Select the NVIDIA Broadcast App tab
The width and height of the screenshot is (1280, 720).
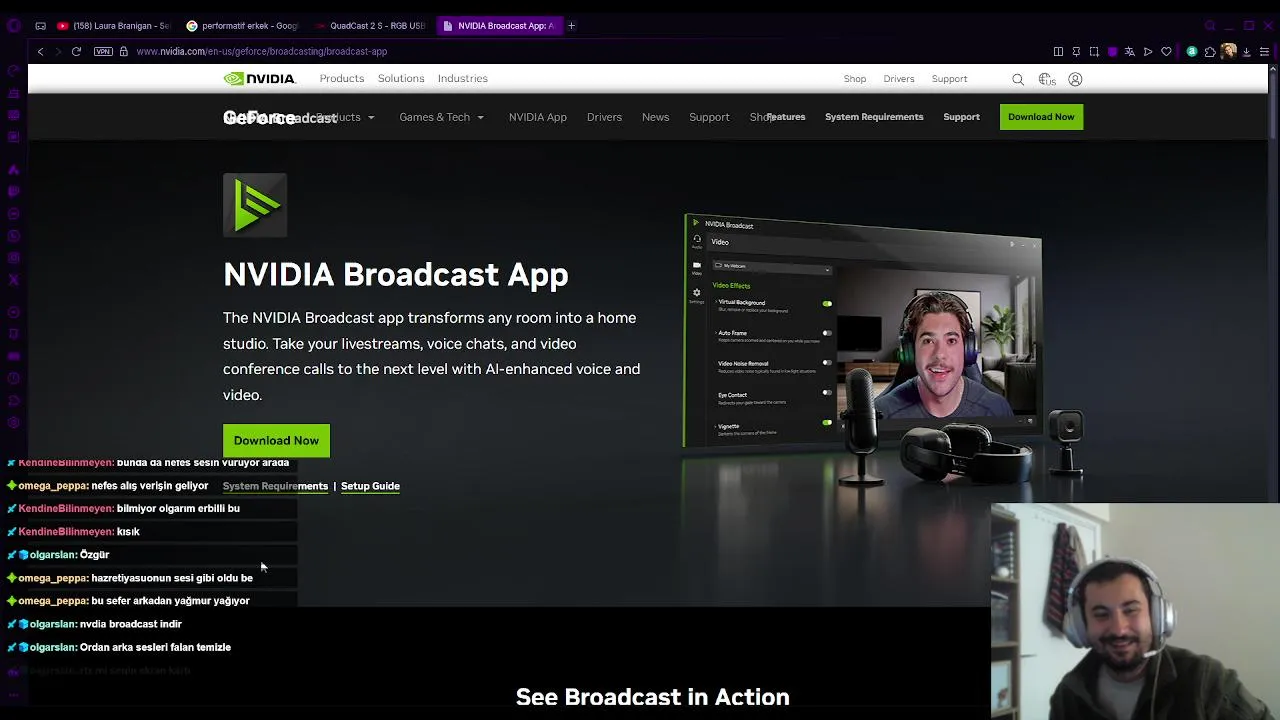coord(499,25)
